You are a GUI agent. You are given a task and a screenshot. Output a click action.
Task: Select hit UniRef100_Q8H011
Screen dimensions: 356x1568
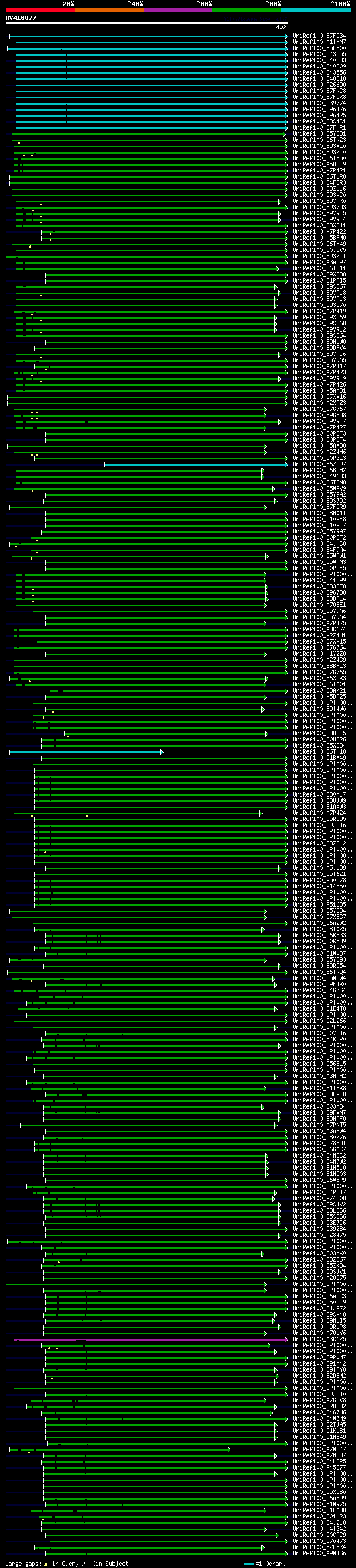pos(319,513)
